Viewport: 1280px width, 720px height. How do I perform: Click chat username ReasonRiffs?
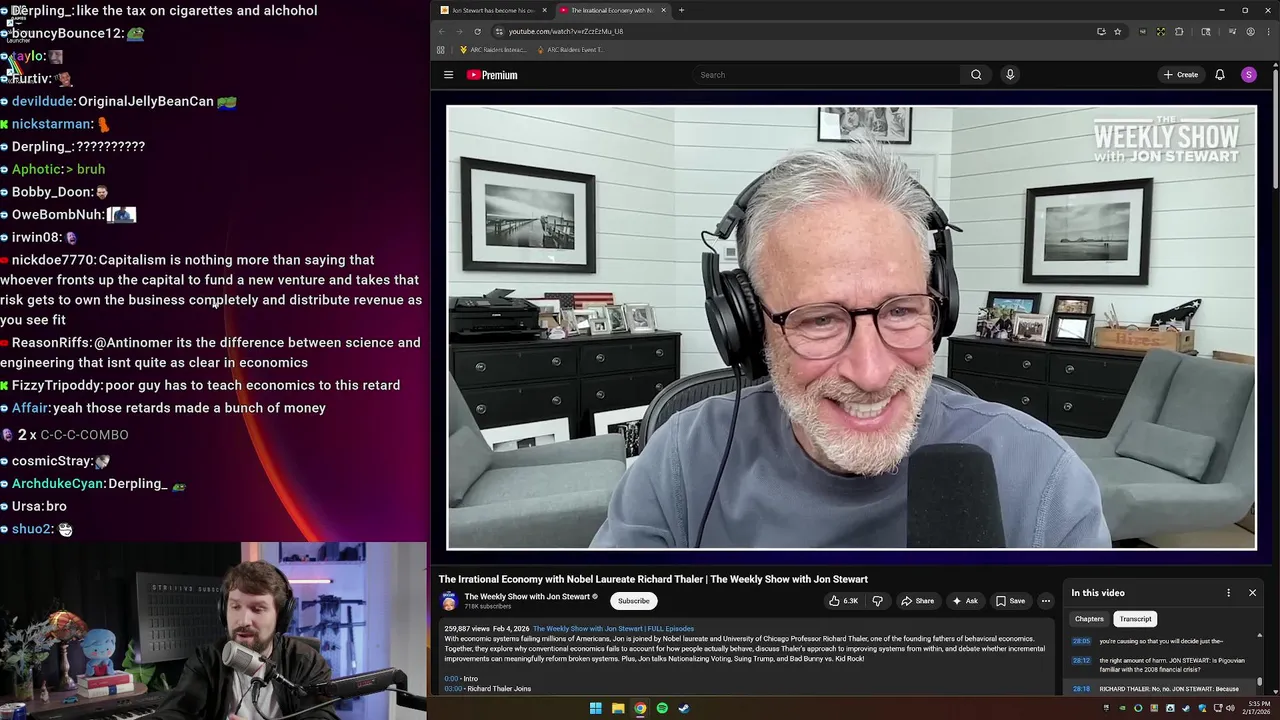[x=50, y=342]
